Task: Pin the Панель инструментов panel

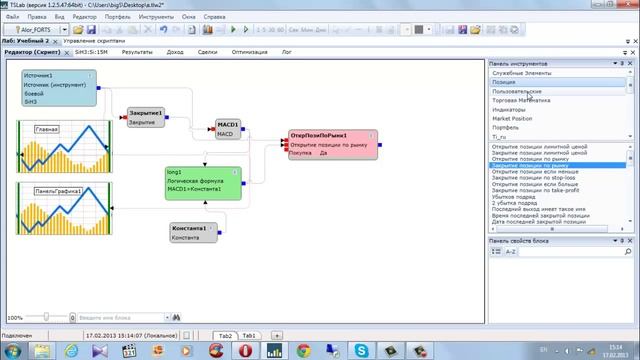Action: coord(622,63)
